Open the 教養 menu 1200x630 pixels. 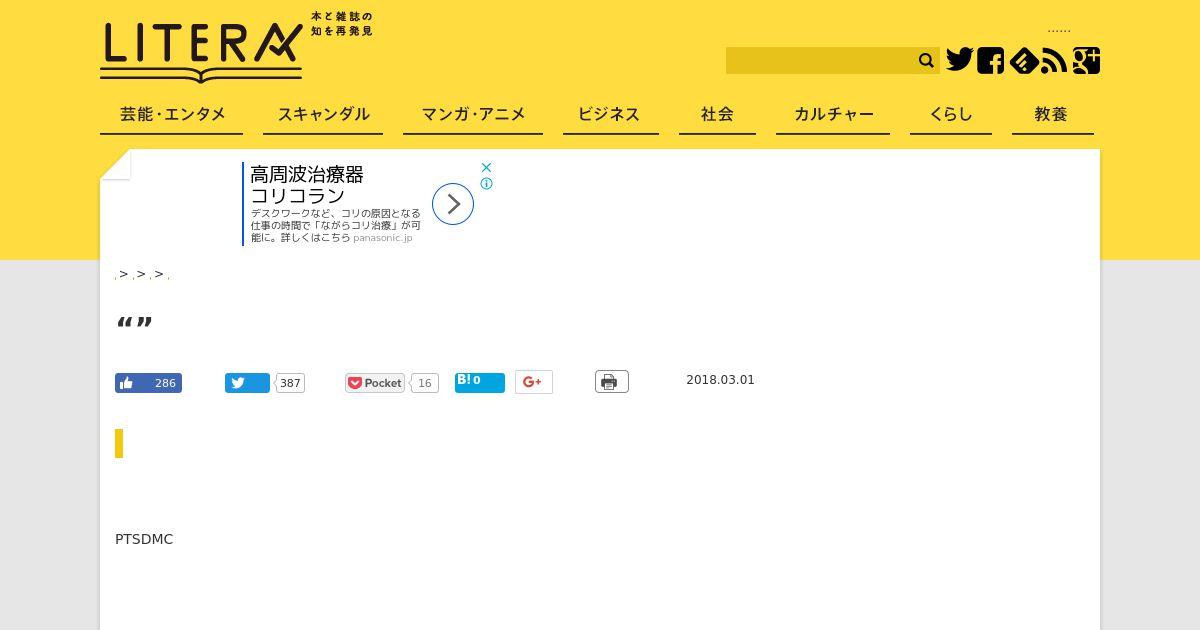(x=1051, y=114)
